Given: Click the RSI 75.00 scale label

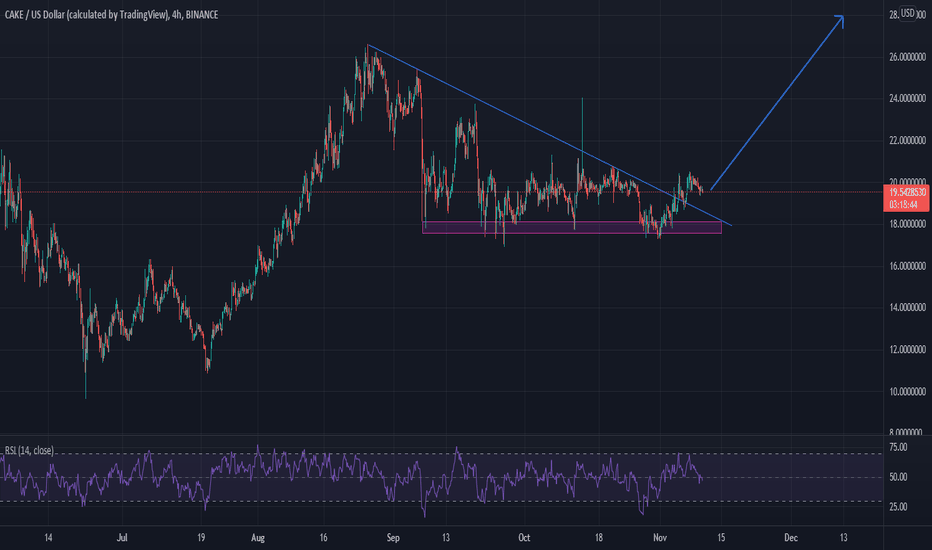Looking at the screenshot, I should coord(898,447).
